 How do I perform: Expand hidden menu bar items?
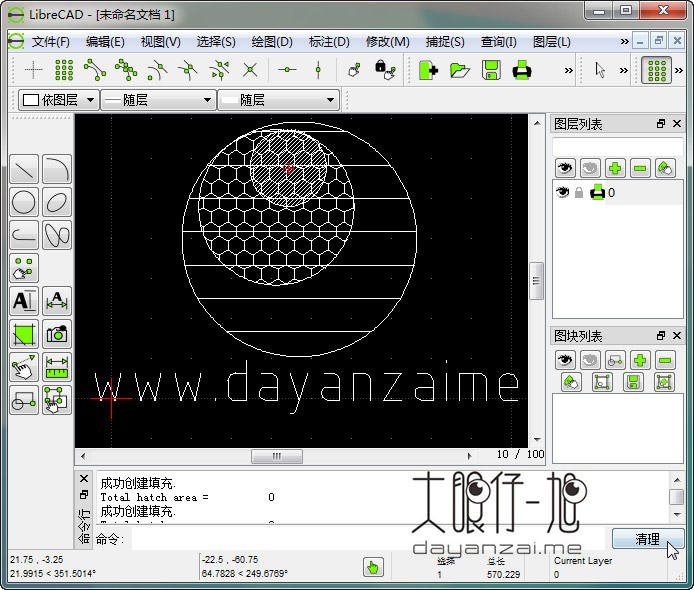pos(624,42)
